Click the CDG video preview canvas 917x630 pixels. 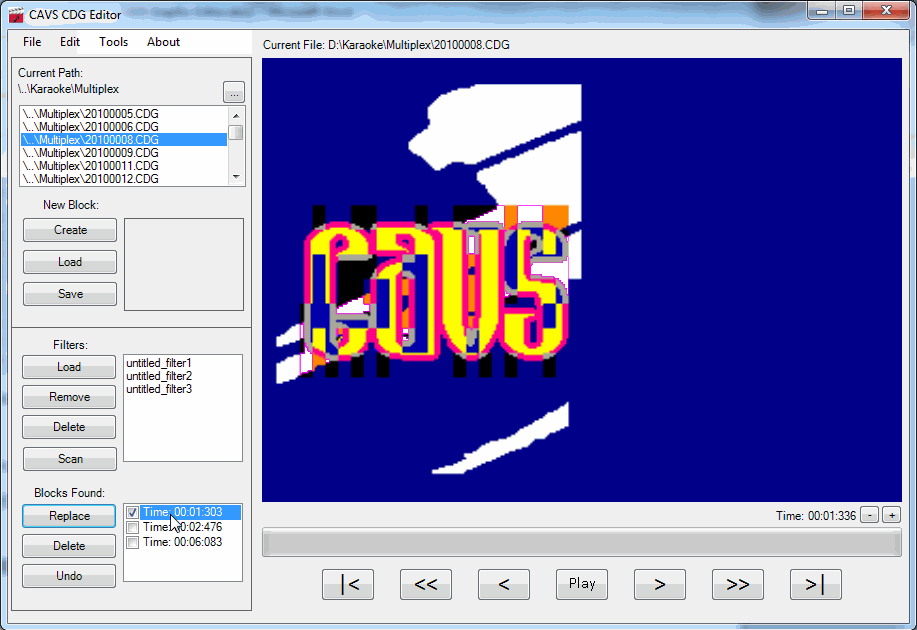click(x=582, y=280)
